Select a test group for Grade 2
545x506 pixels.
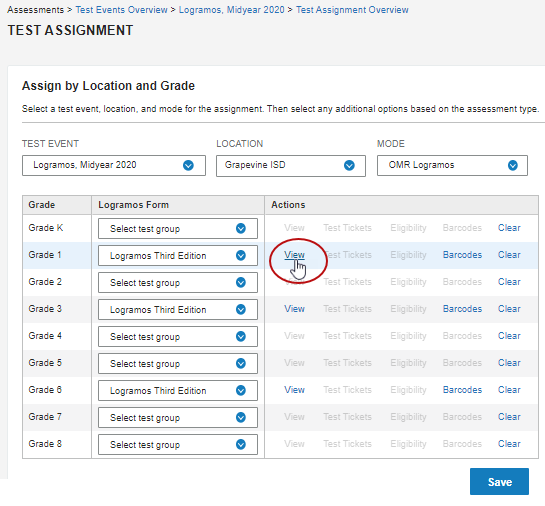click(178, 283)
